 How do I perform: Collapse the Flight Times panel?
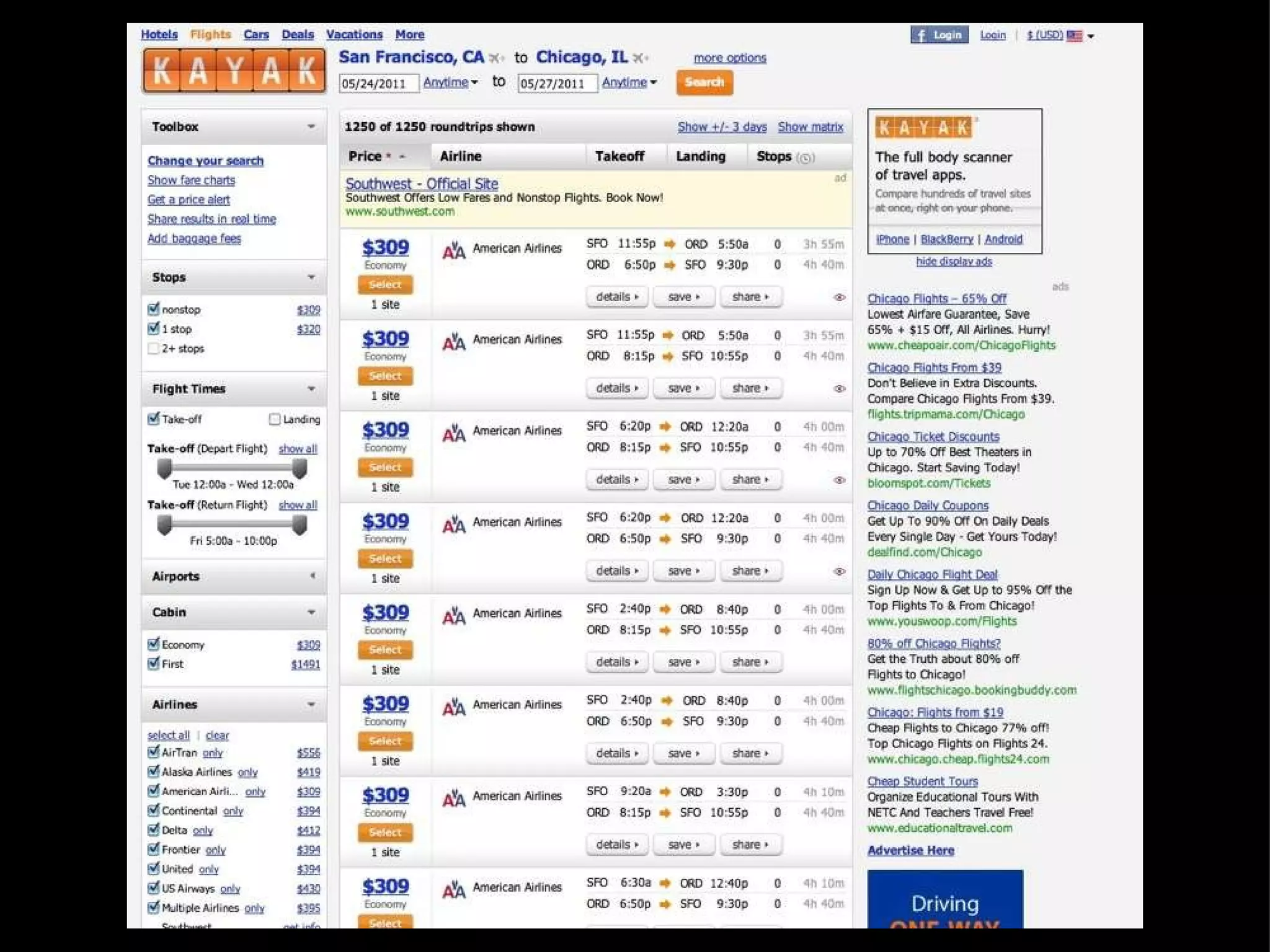311,389
